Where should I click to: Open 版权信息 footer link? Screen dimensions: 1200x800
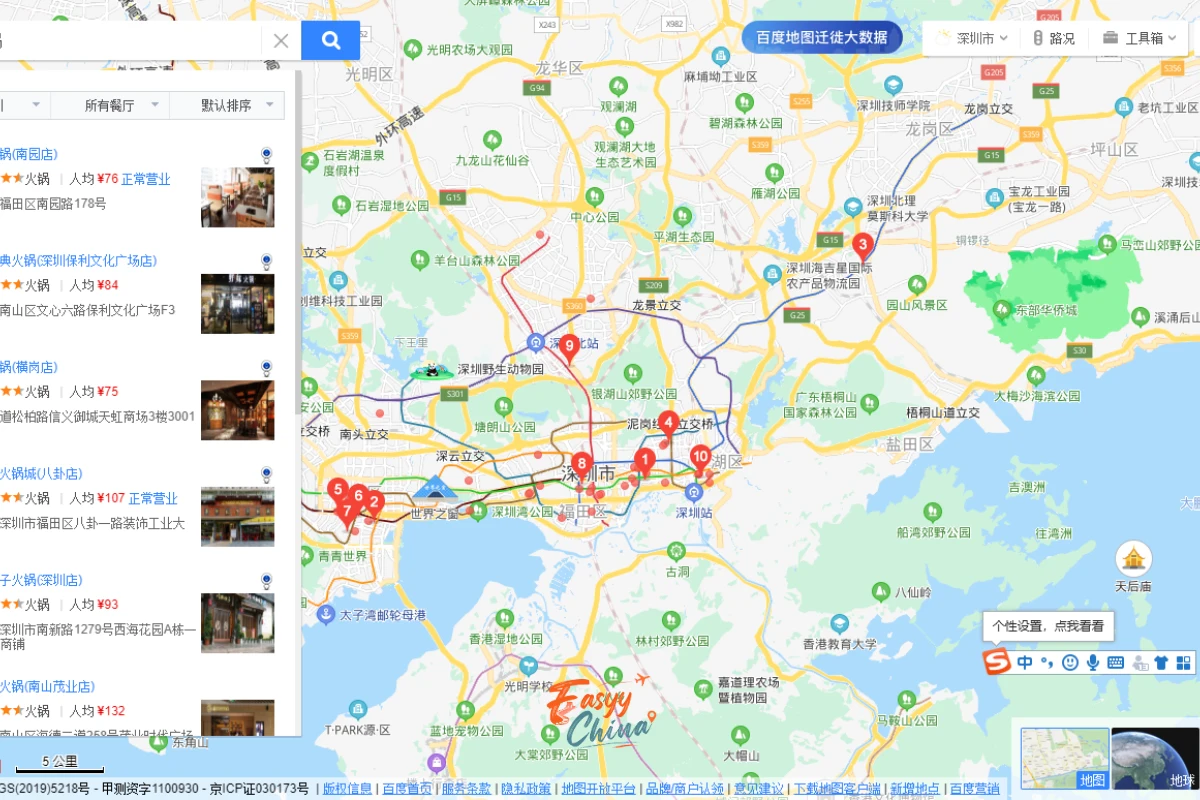347,789
